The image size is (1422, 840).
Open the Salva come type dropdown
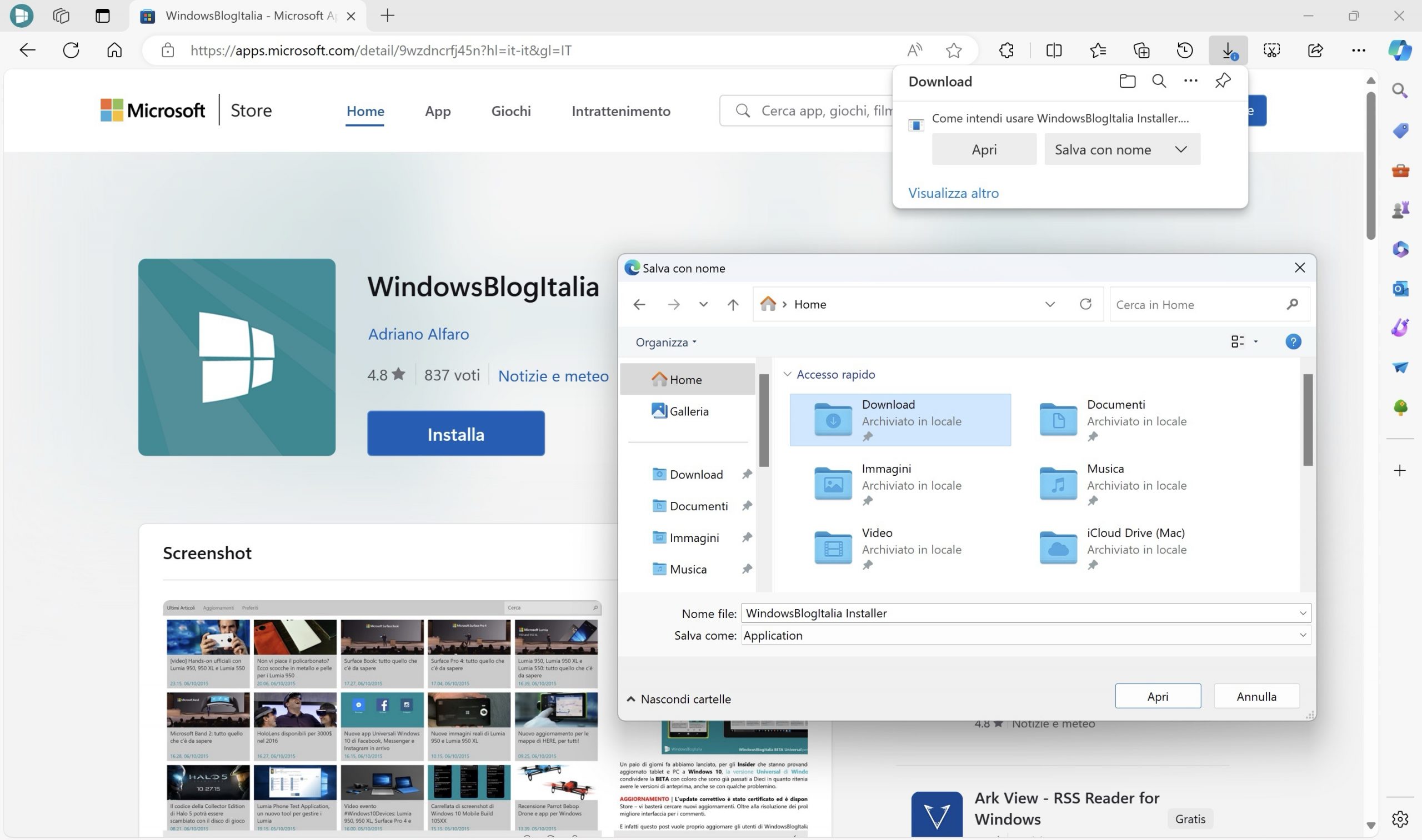pyautogui.click(x=1303, y=635)
